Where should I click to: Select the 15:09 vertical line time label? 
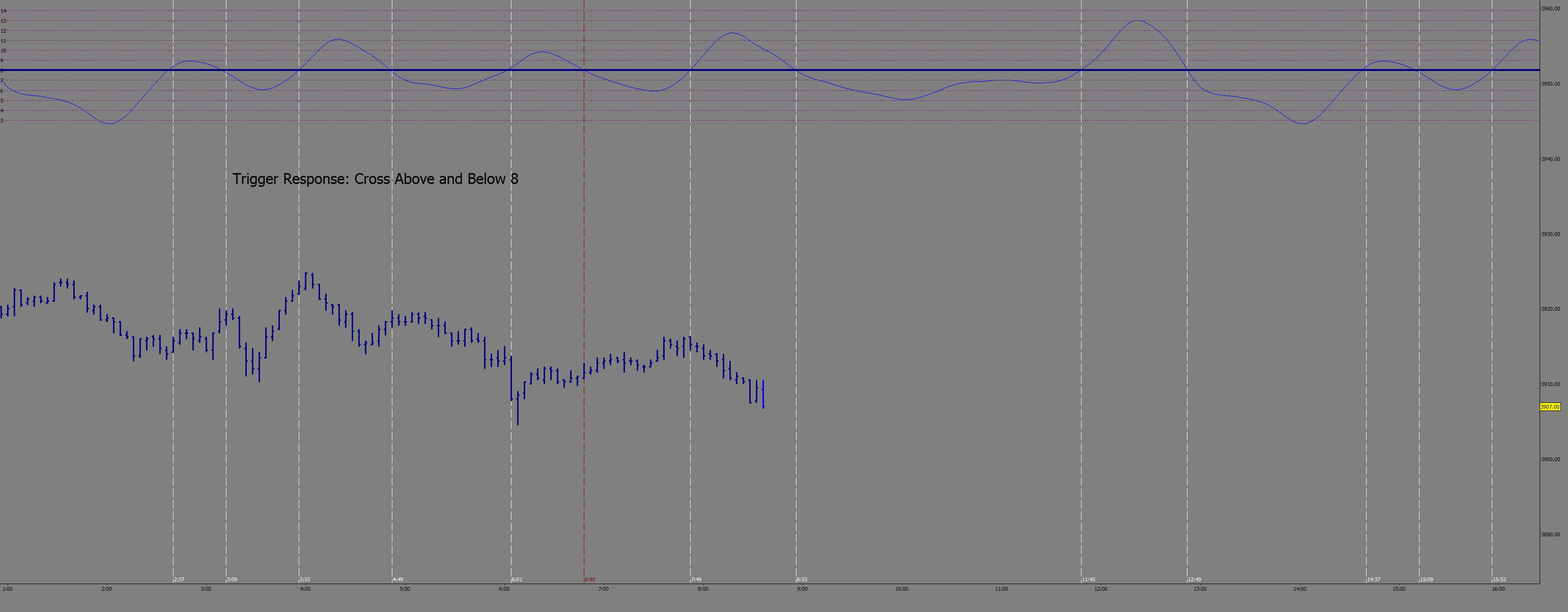pyautogui.click(x=1427, y=580)
